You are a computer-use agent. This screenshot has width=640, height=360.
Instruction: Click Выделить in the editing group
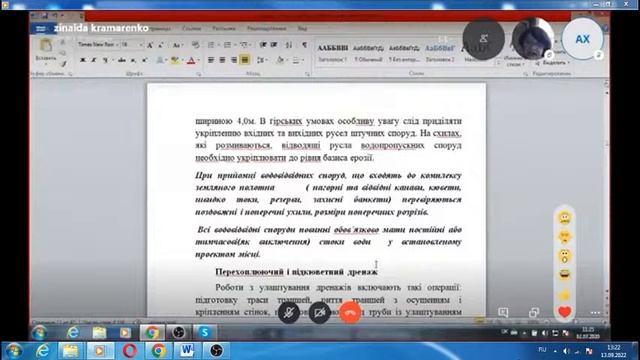(x=553, y=63)
